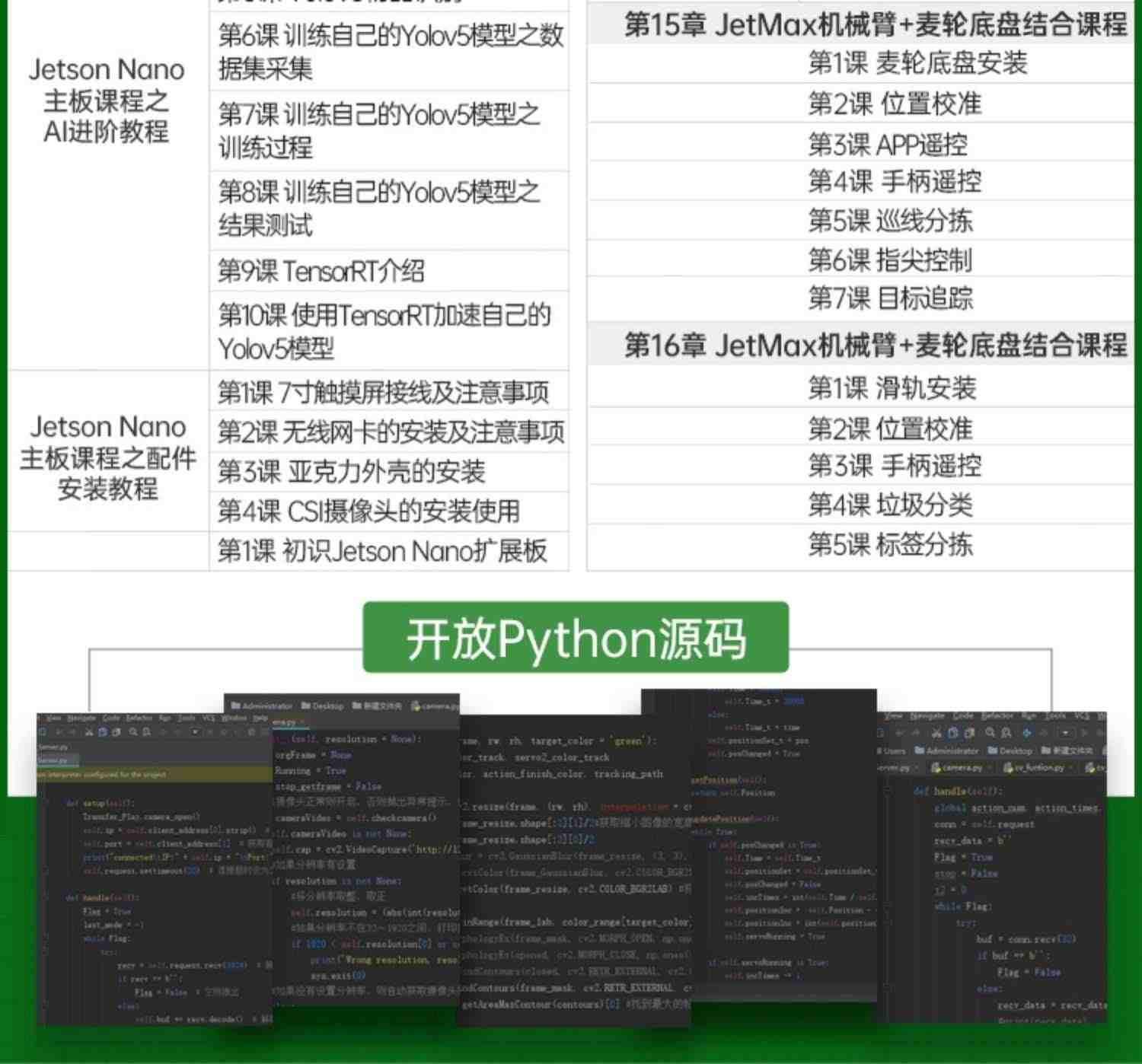Screen dimensions: 1142x1064
Task: Select the 第6课 指尖控制 row
Action: [x=860, y=260]
